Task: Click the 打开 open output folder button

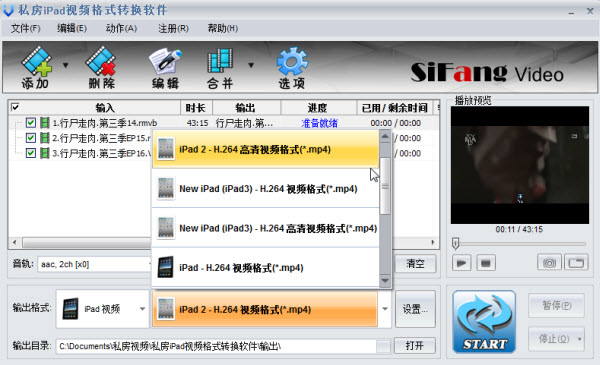Action: coord(414,346)
